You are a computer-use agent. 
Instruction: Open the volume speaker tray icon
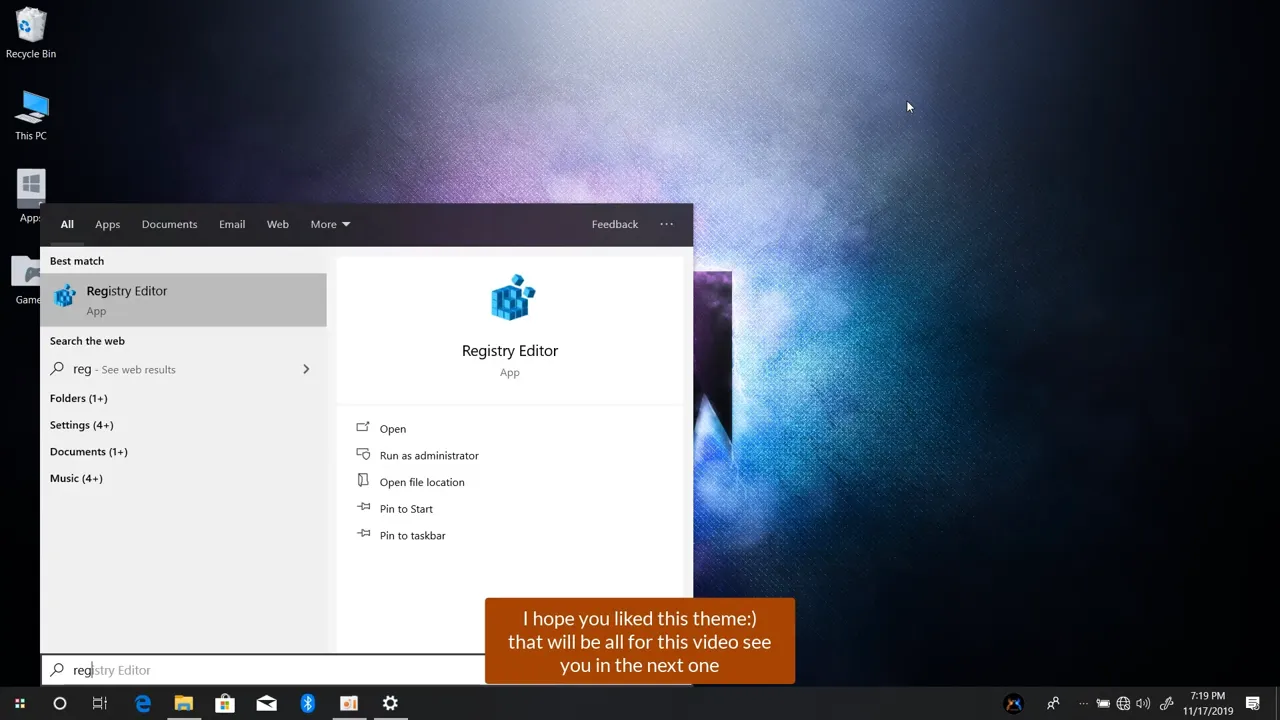[x=1143, y=704]
